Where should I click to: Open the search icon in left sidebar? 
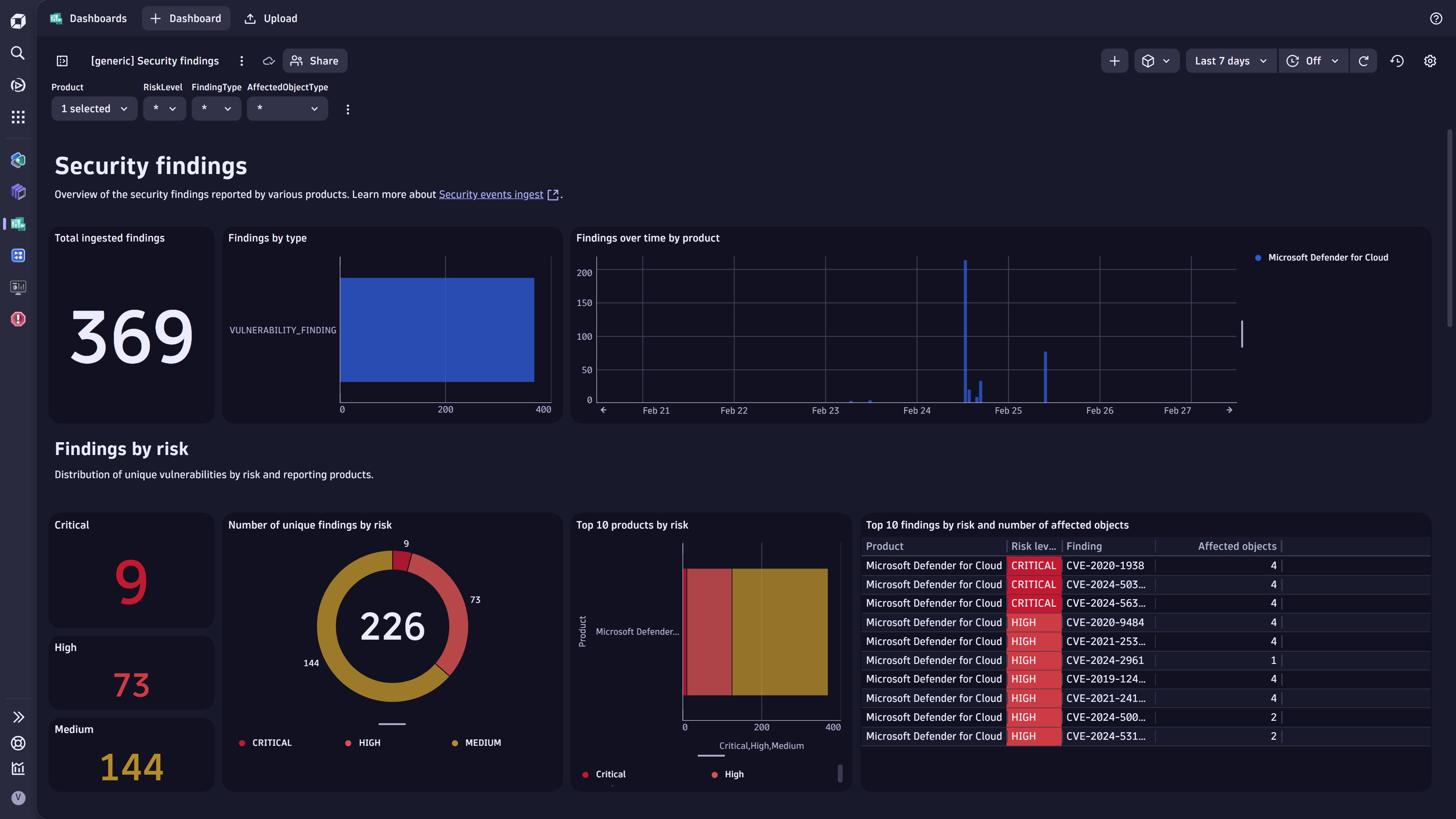[18, 53]
